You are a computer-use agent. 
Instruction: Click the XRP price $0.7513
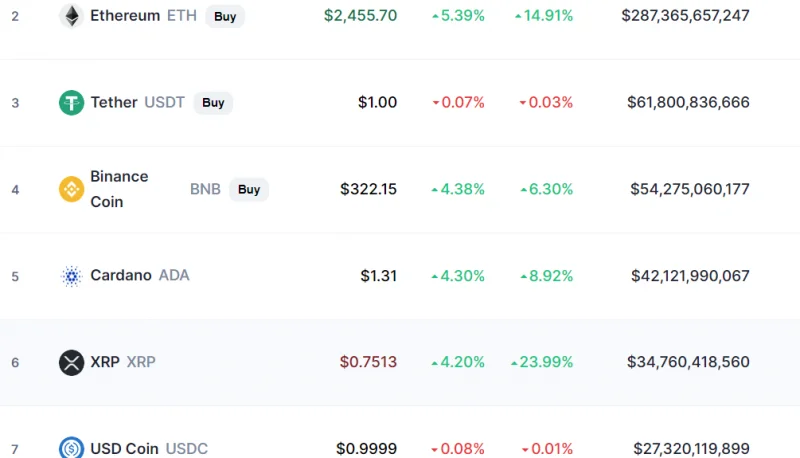pos(368,362)
